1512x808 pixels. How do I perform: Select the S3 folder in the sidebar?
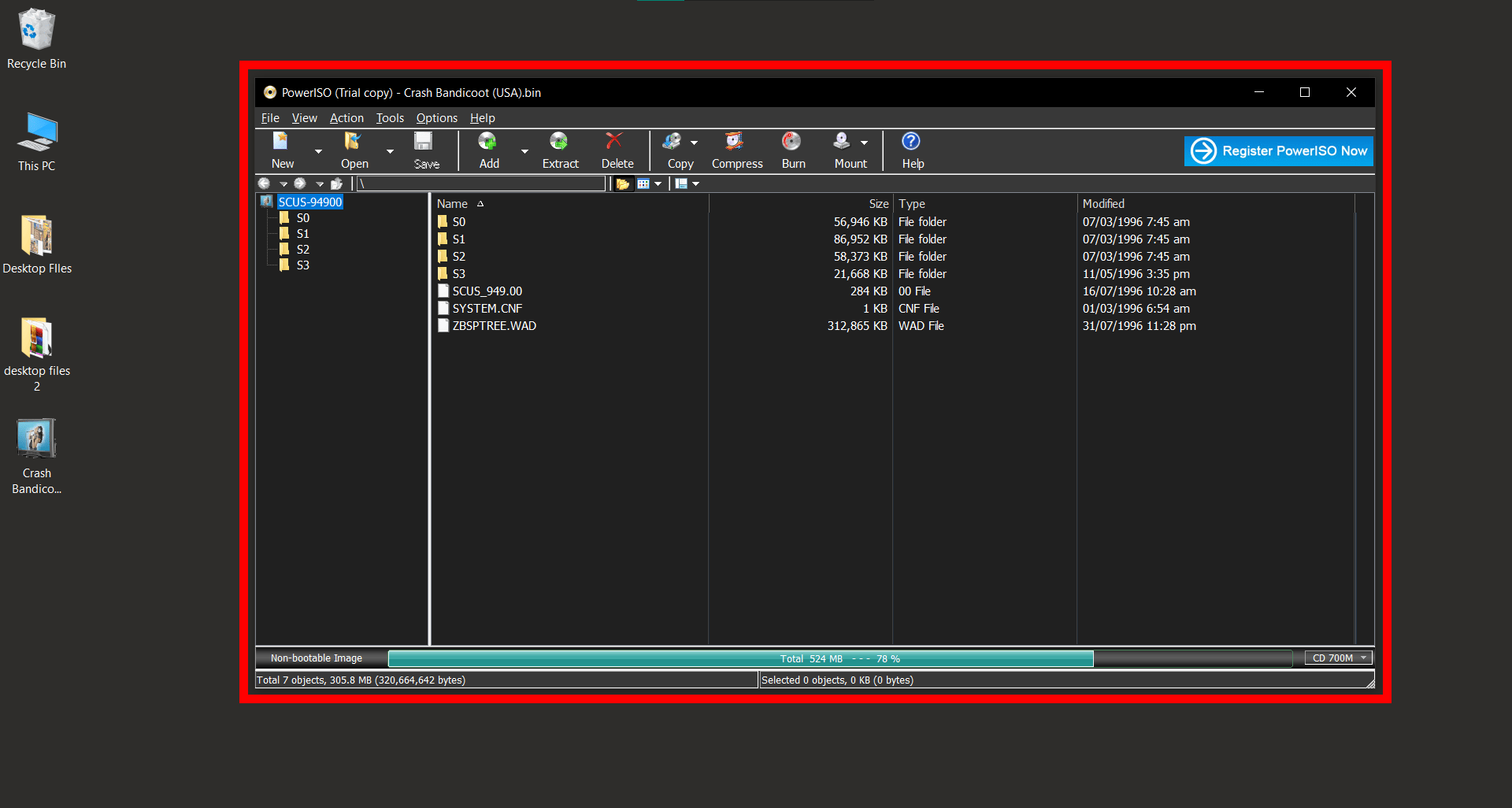coord(303,265)
